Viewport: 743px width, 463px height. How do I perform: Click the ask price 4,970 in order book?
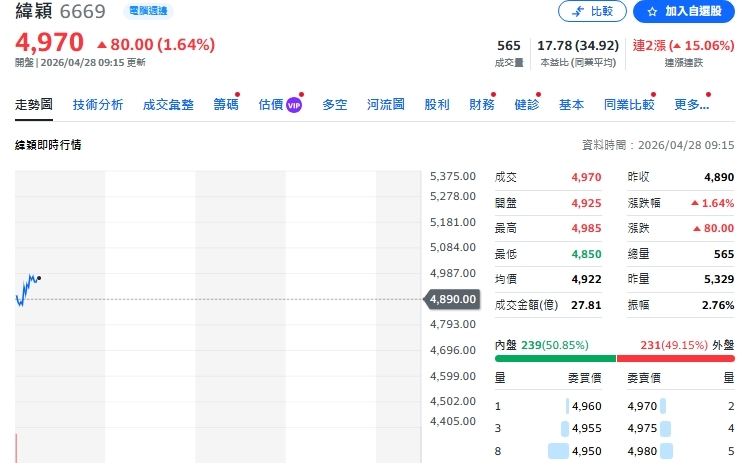pos(642,406)
